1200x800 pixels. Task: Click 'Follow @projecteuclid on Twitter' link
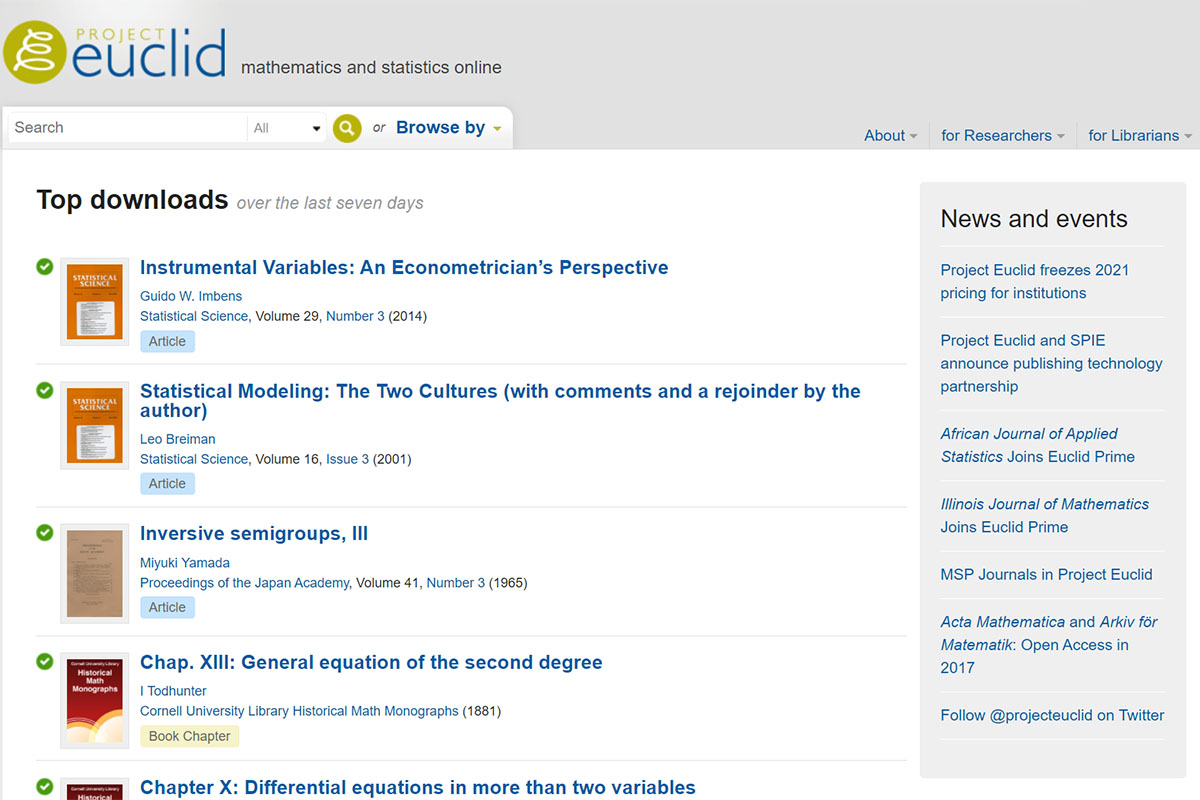pyautogui.click(x=1052, y=715)
